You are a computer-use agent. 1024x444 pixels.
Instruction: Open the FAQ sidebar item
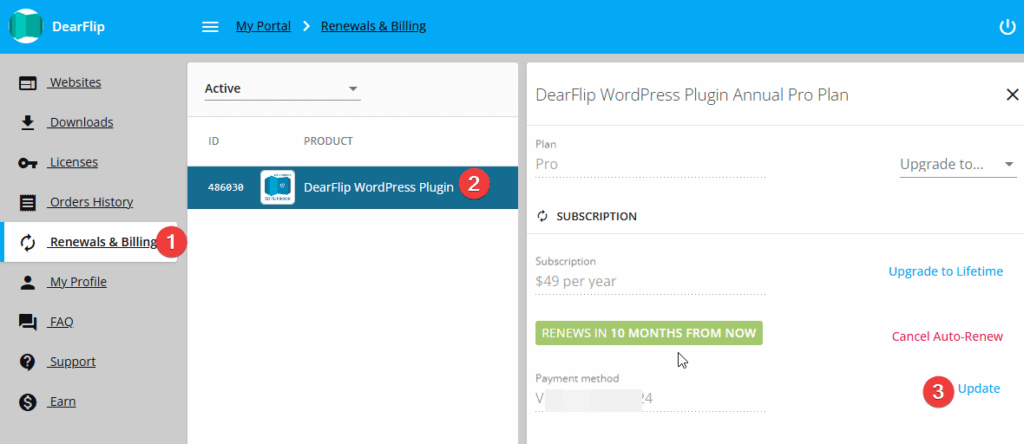point(61,322)
